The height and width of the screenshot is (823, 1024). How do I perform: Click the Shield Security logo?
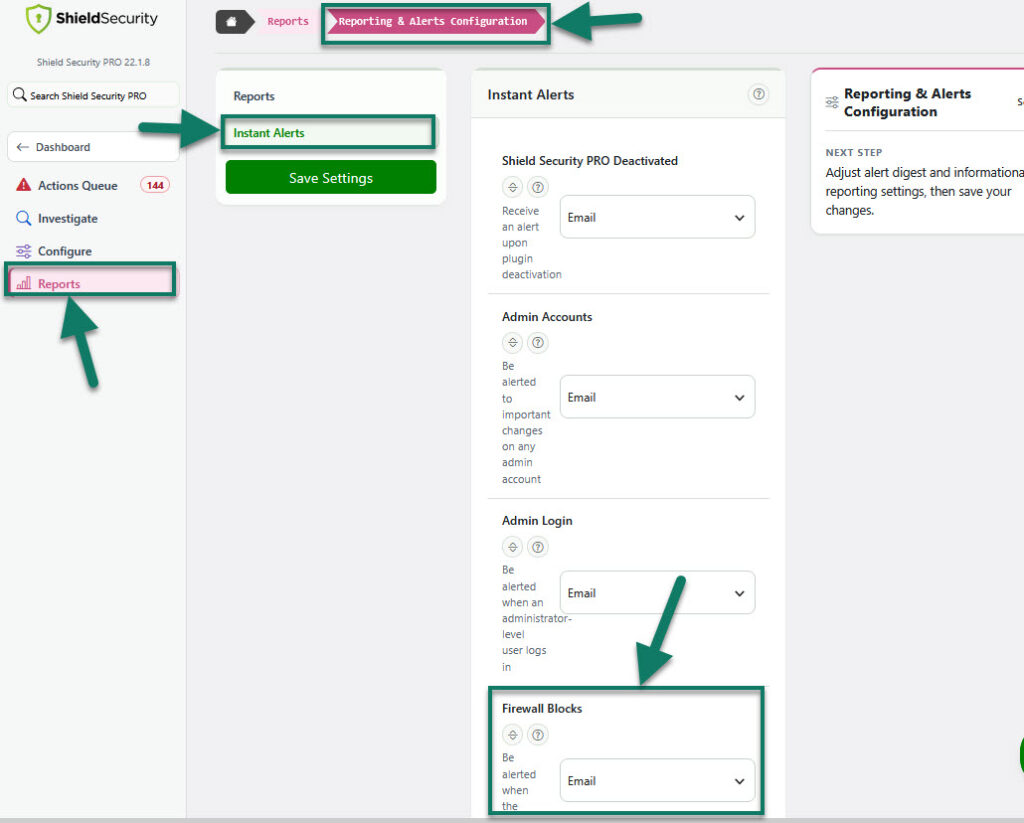pyautogui.click(x=91, y=18)
